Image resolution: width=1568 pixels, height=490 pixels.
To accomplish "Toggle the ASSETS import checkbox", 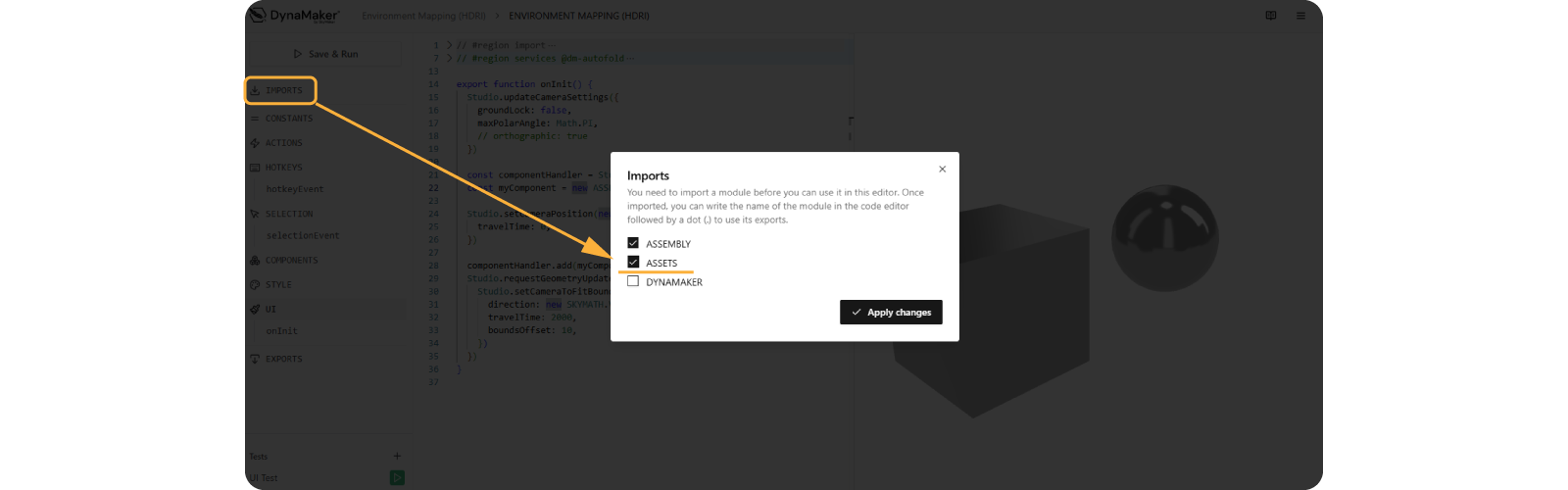I will tap(633, 263).
